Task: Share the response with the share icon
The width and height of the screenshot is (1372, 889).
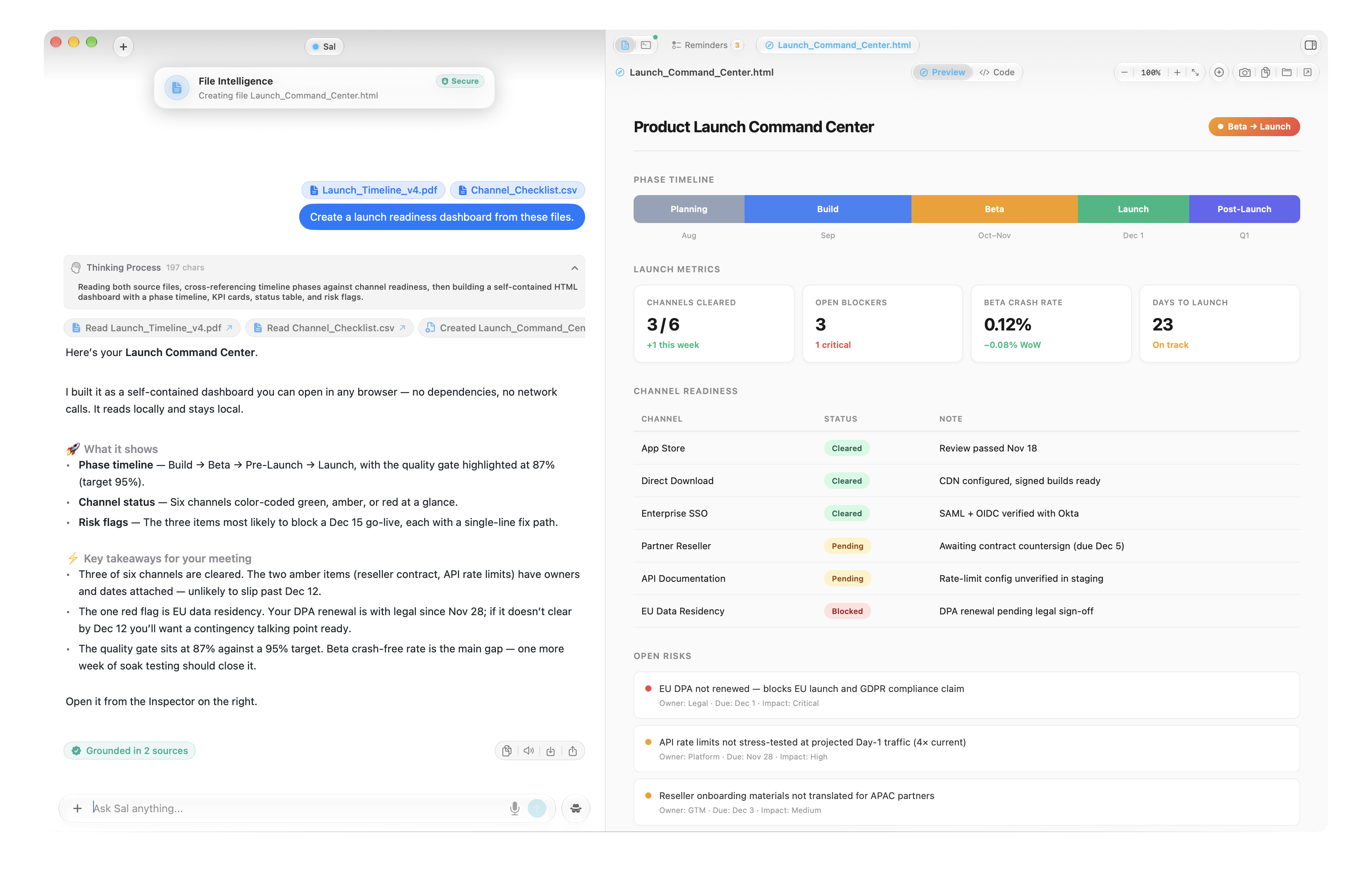Action: (x=572, y=751)
